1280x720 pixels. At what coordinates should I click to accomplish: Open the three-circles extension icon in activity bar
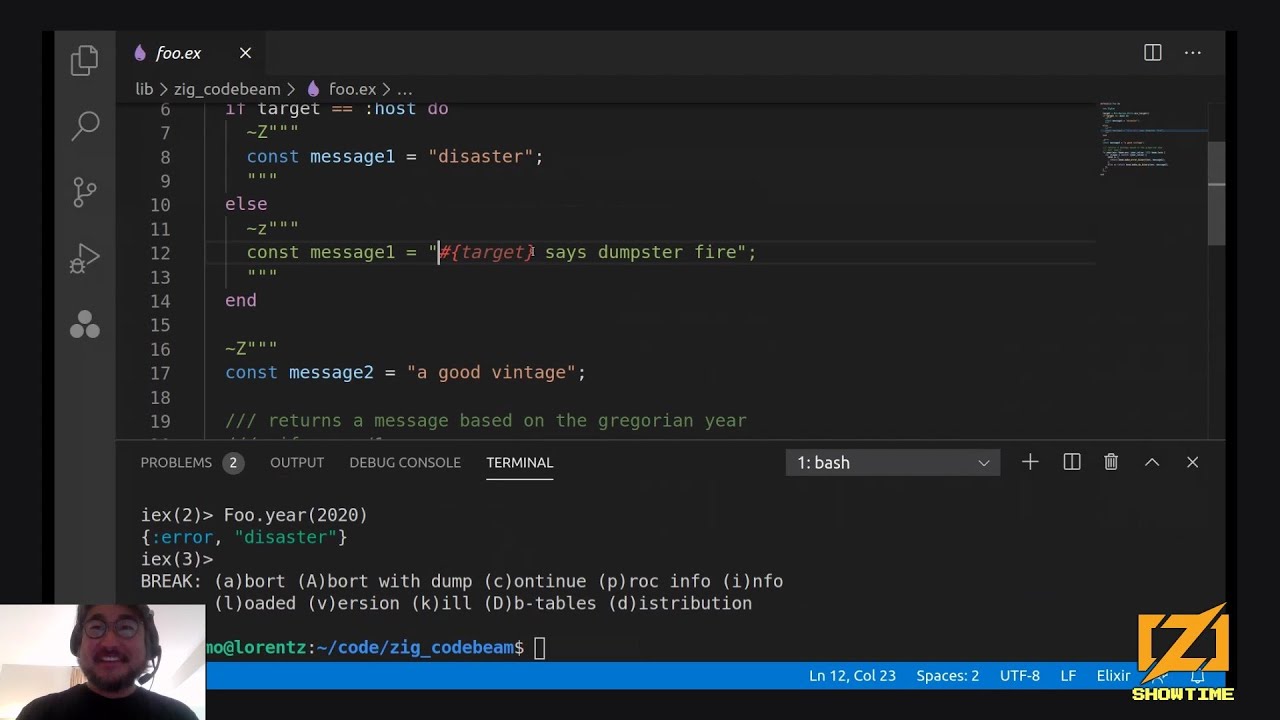85,324
